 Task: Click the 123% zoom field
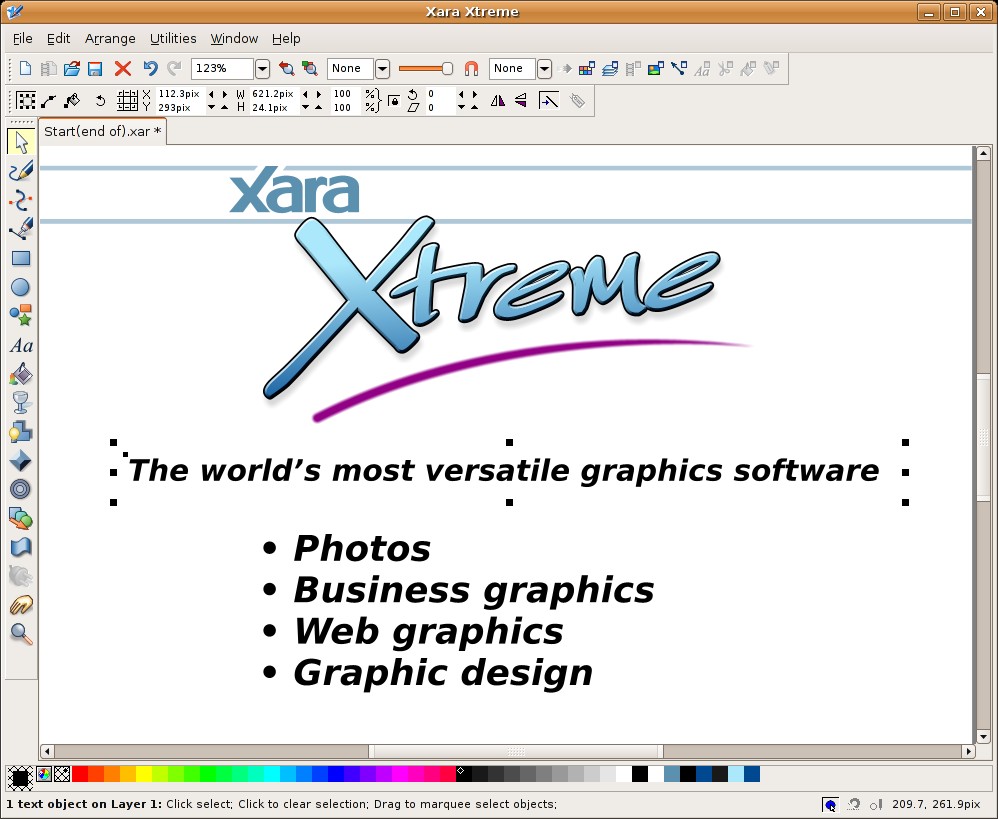coord(223,68)
